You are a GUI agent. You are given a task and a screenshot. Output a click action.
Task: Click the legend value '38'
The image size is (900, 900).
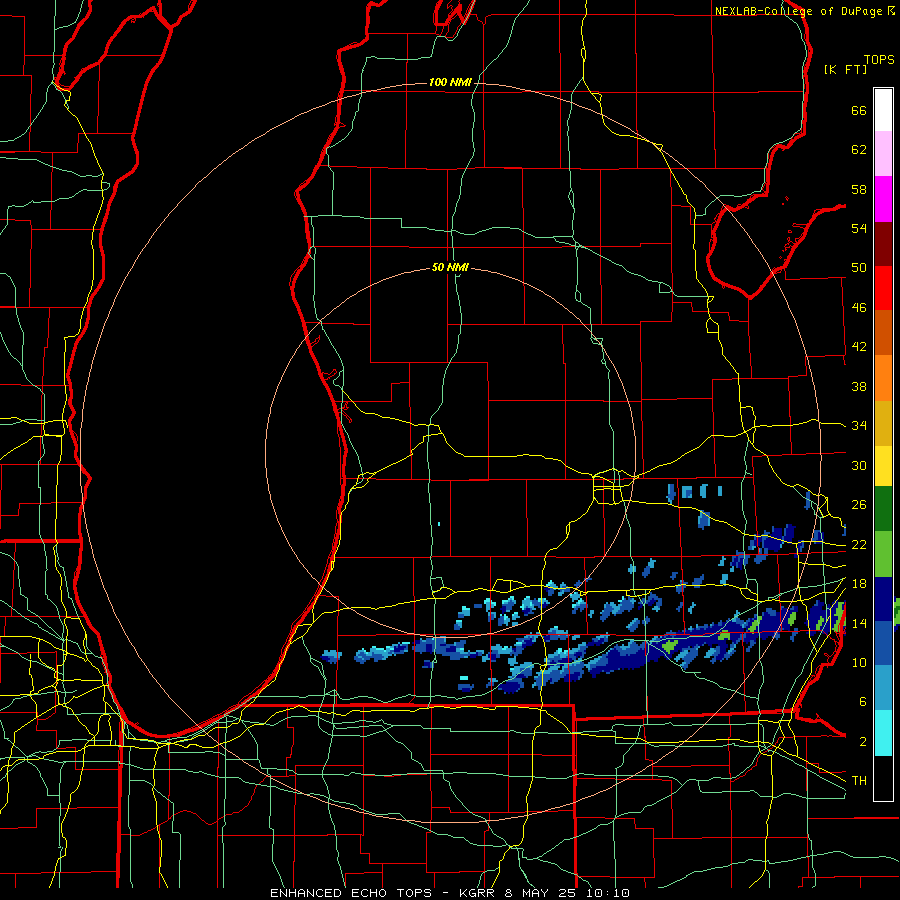tap(859, 386)
